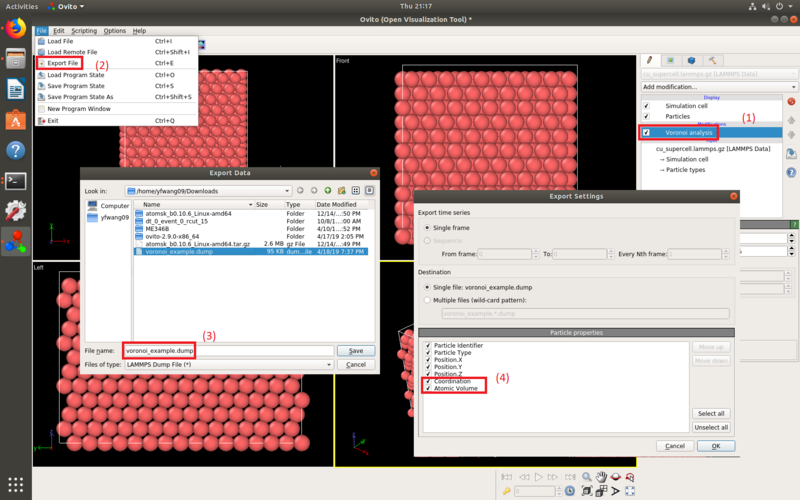Screen dimensions: 800x500
Task: Uncheck the Voronoi analysis modifier
Action: click(646, 133)
